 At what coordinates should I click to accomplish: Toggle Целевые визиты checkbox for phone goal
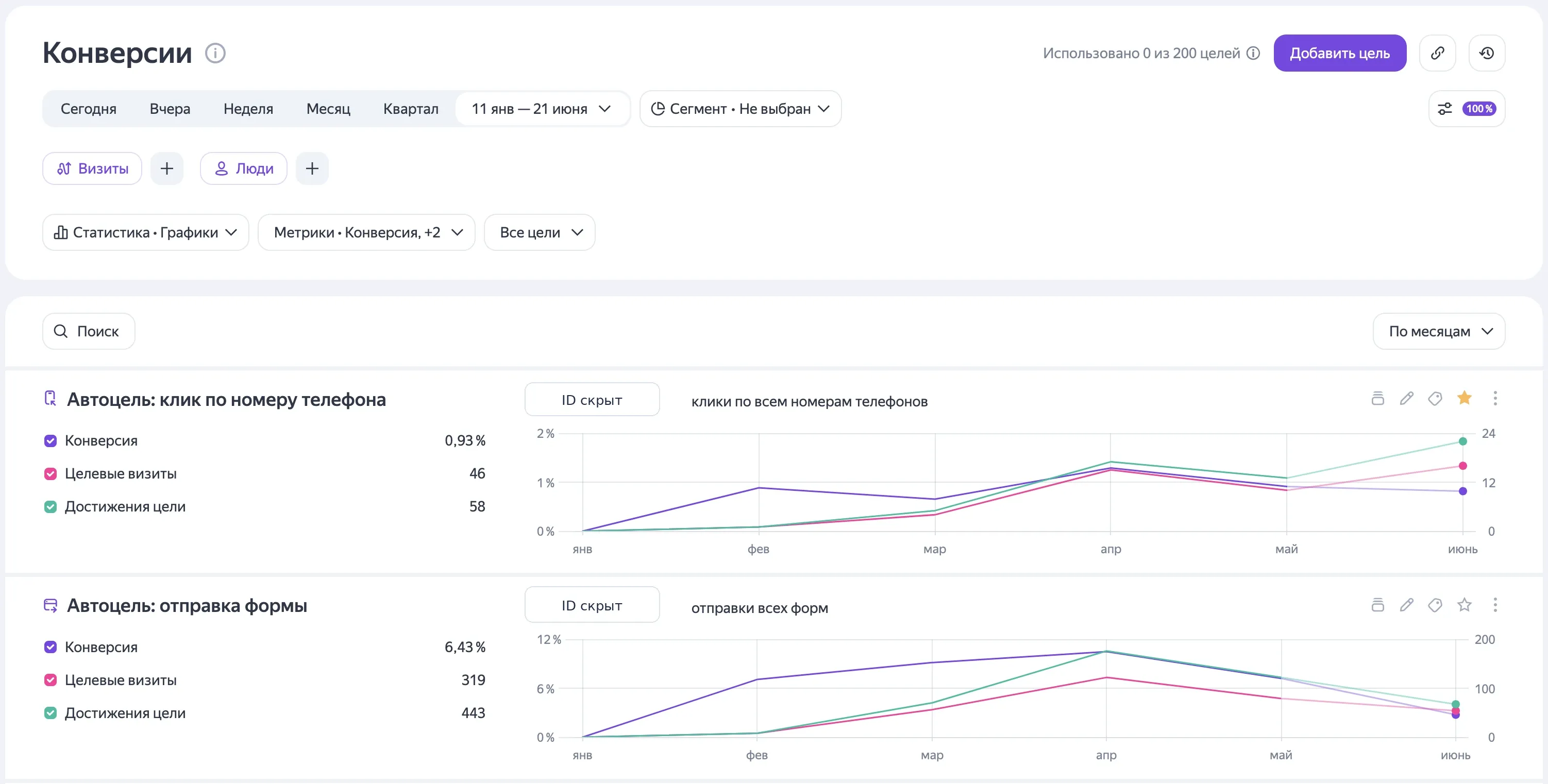tap(51, 473)
